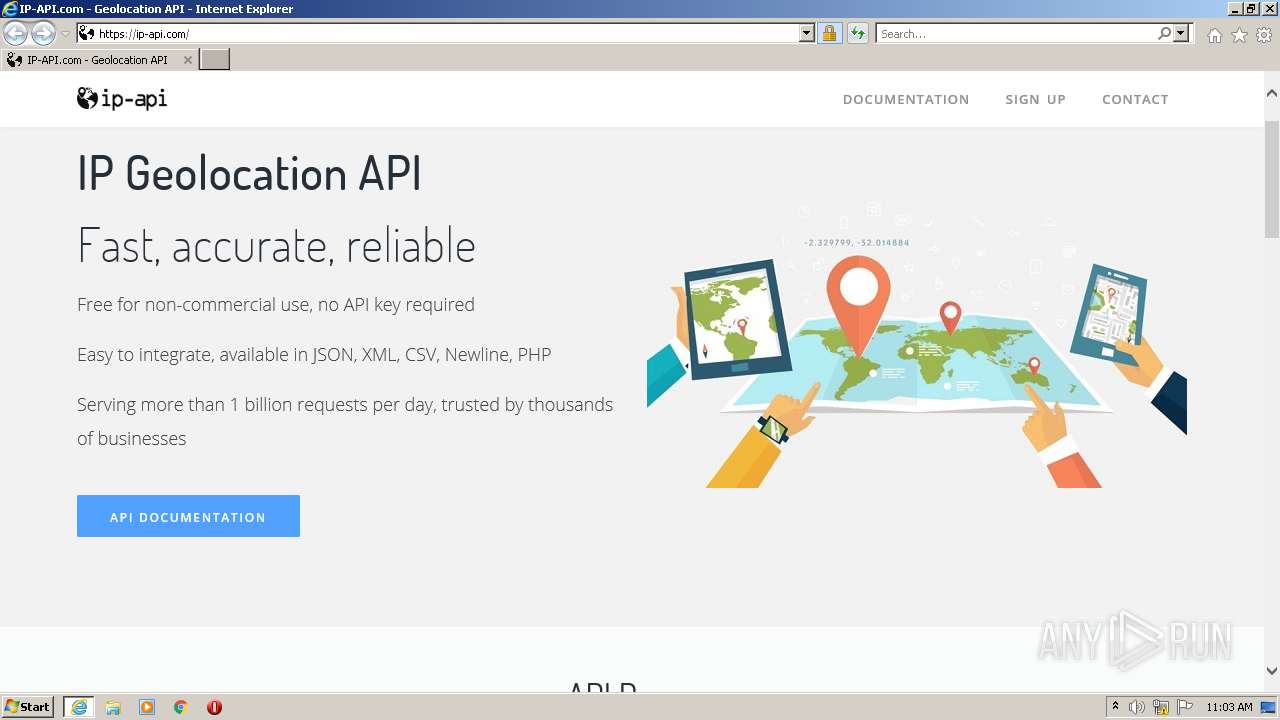Screen dimensions: 1280x720
Task: Open the search provider dropdown arrow
Action: [1181, 33]
